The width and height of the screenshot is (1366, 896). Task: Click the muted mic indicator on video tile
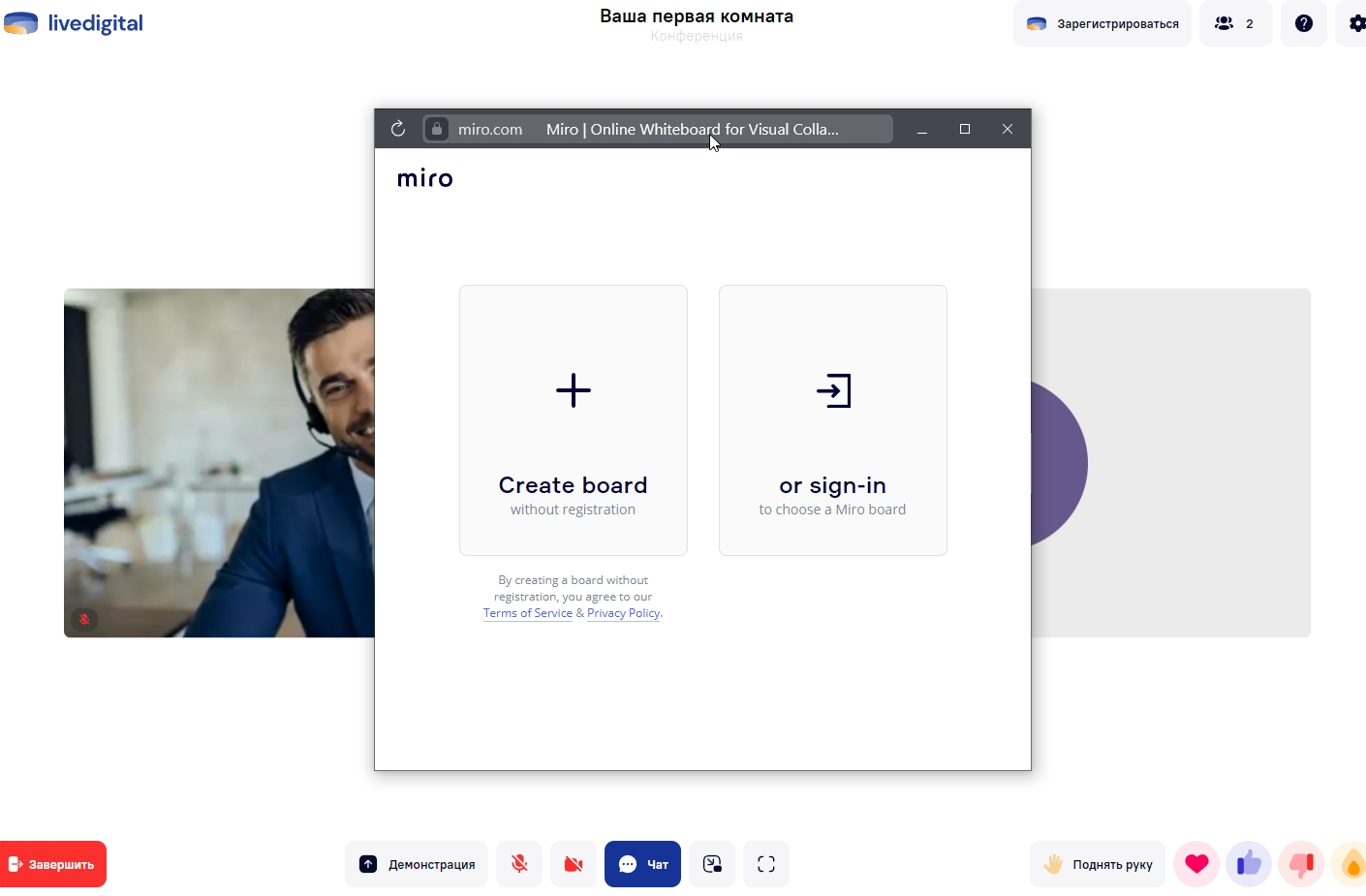point(84,619)
